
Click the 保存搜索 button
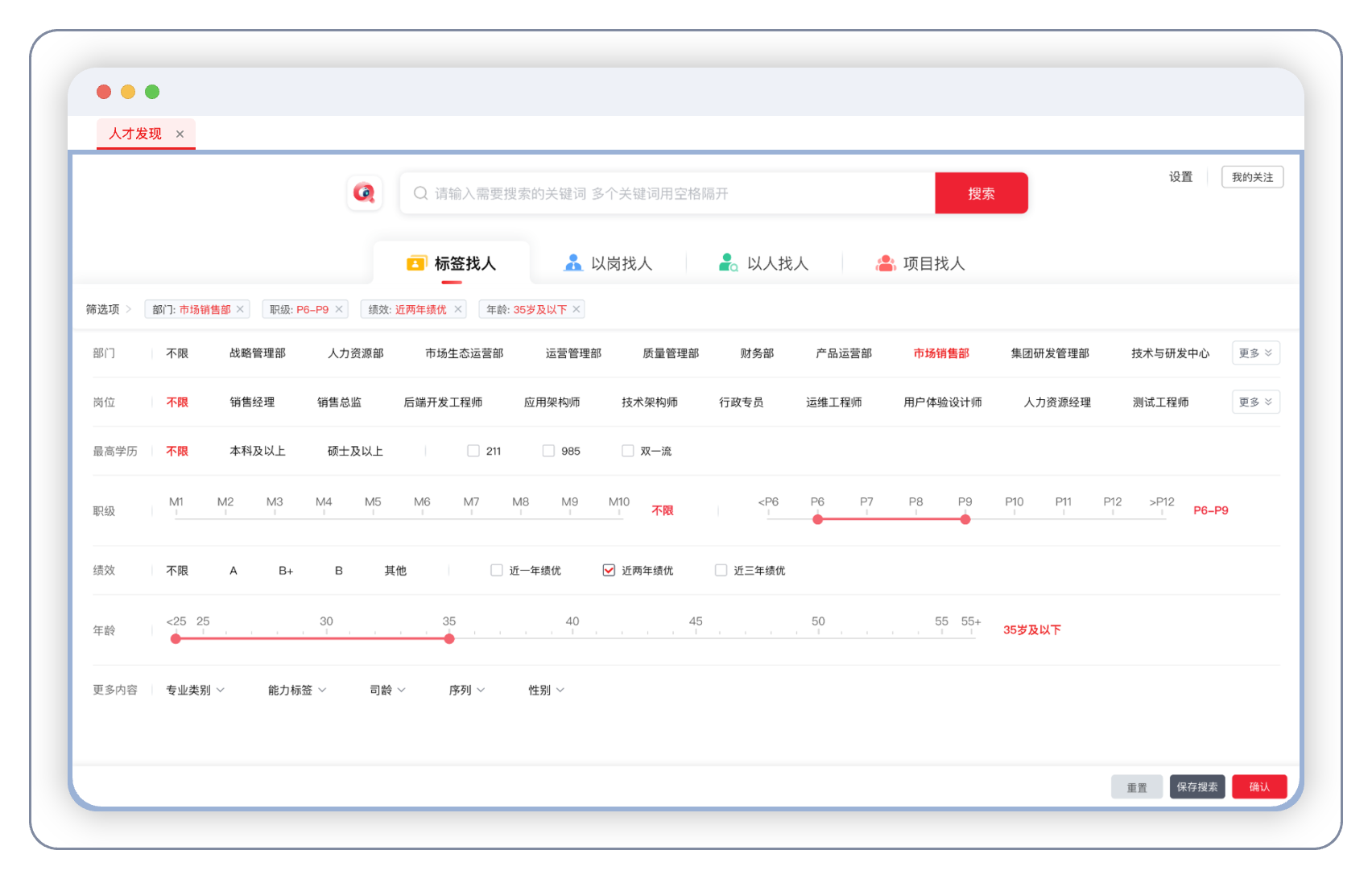[1196, 786]
